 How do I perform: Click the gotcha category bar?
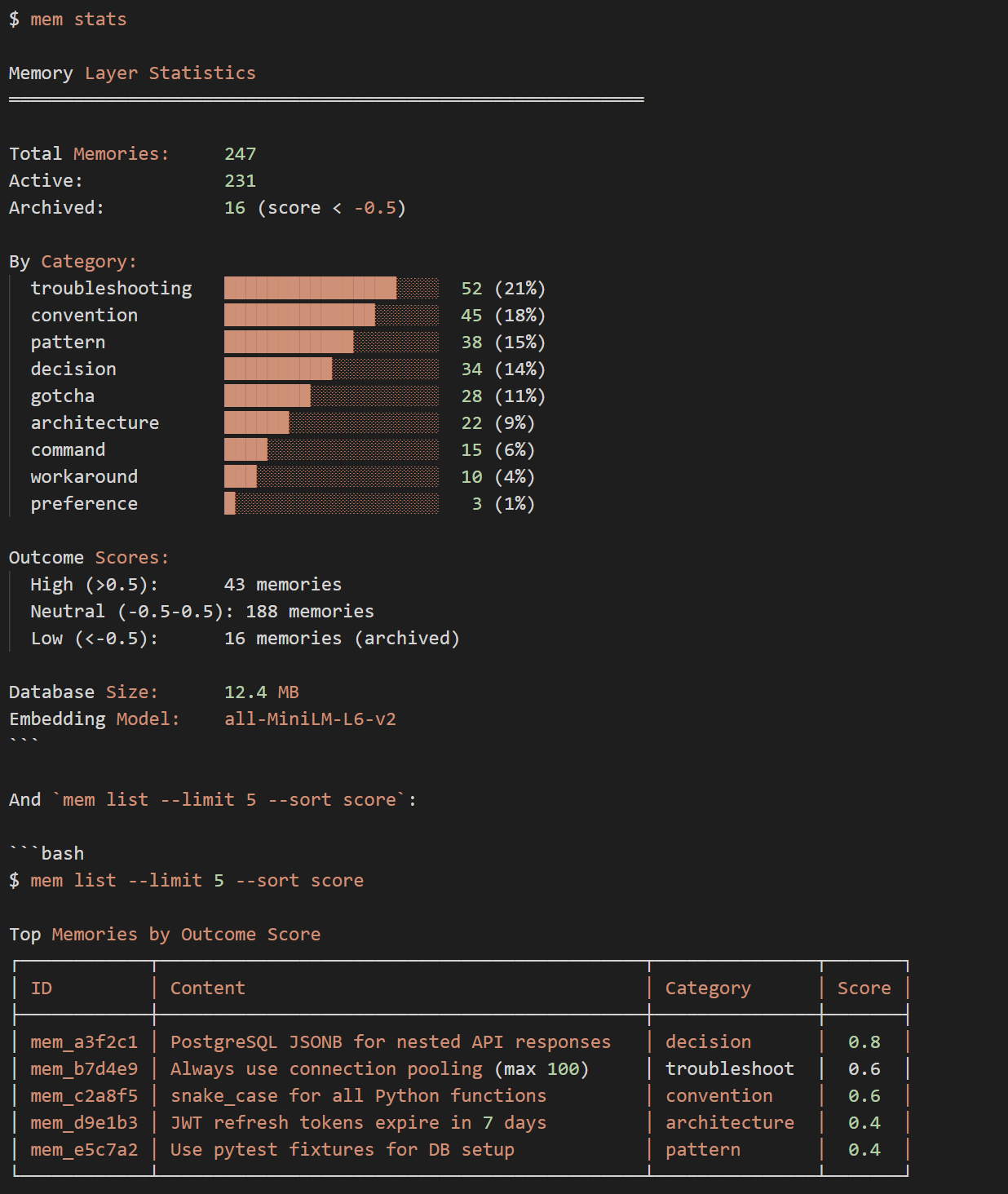coord(331,396)
